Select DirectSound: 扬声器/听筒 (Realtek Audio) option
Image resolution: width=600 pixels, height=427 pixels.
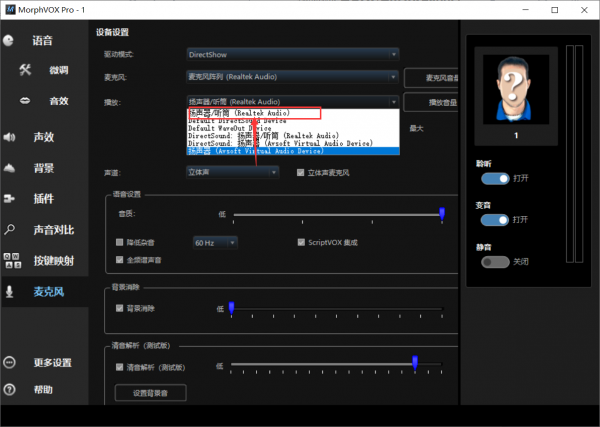tap(293, 135)
